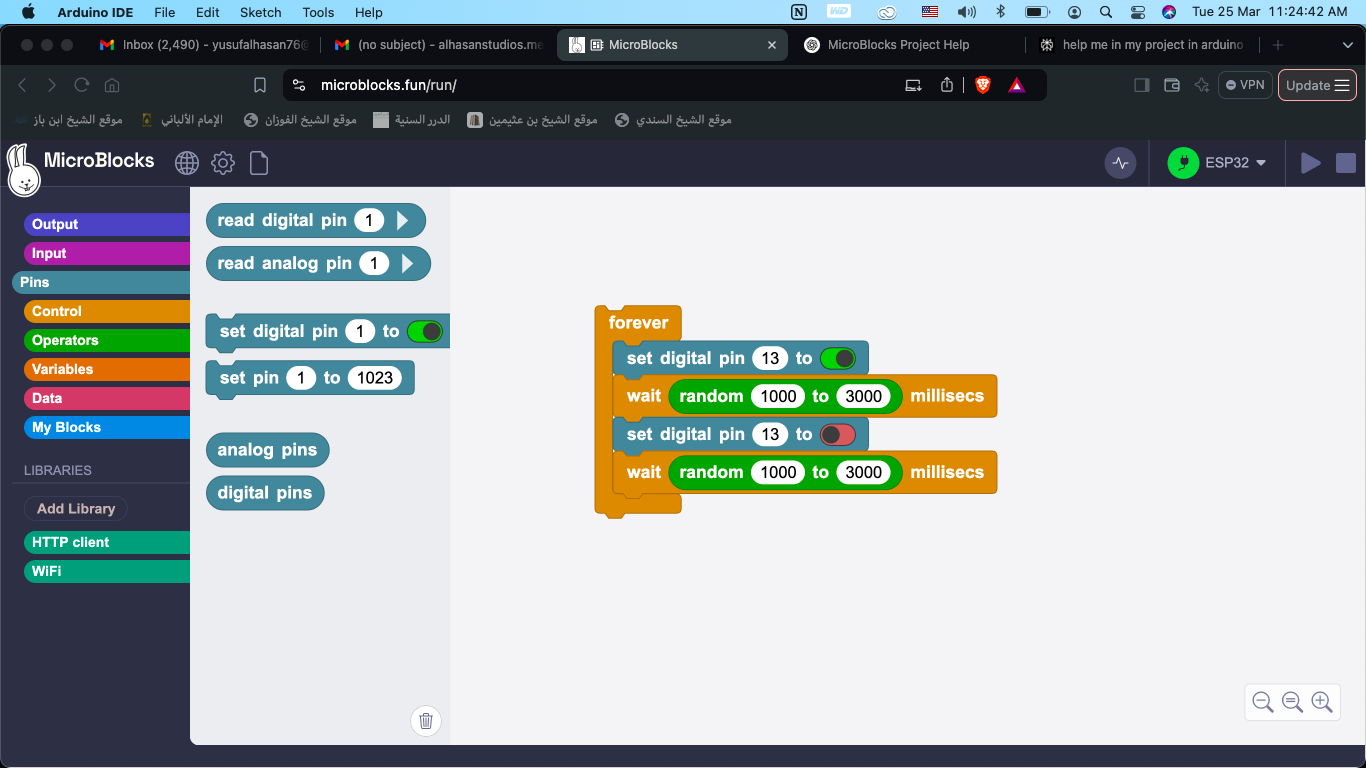Open the Help menu

pyautogui.click(x=369, y=12)
